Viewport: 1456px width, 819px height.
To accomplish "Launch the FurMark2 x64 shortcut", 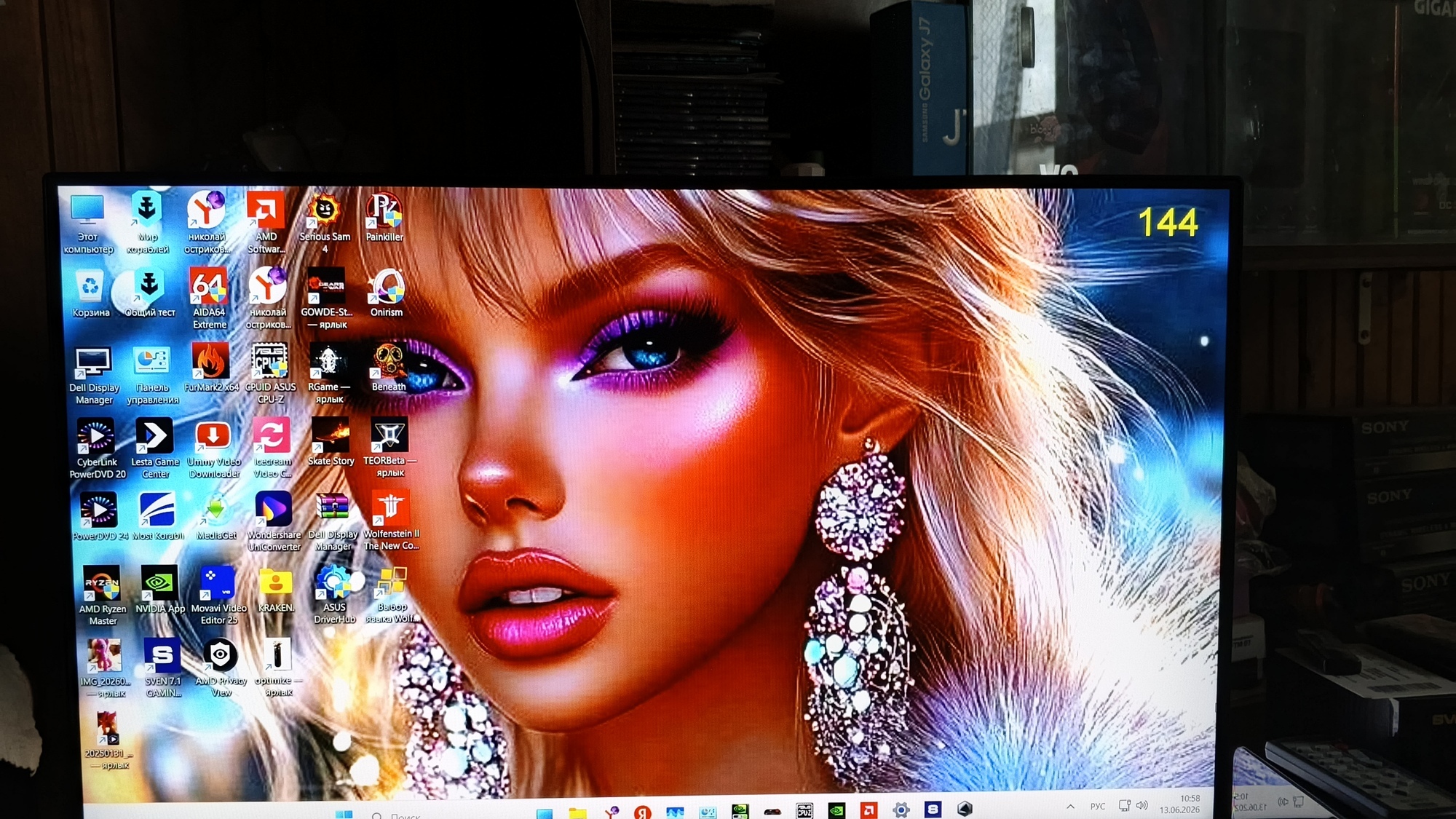I will (211, 367).
